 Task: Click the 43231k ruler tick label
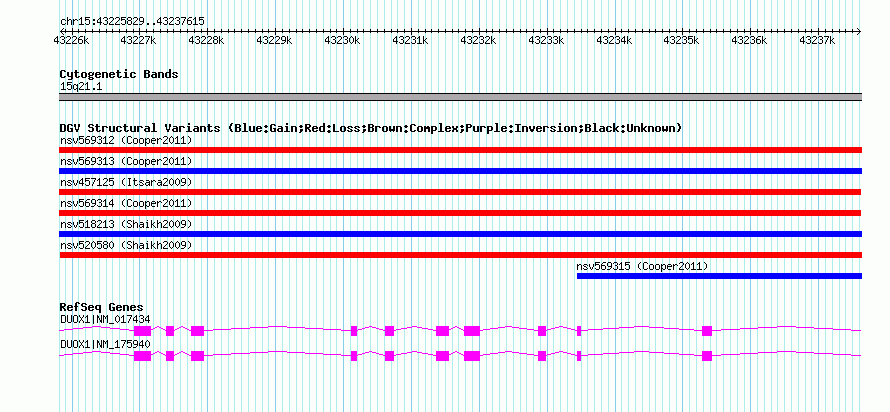coord(410,41)
